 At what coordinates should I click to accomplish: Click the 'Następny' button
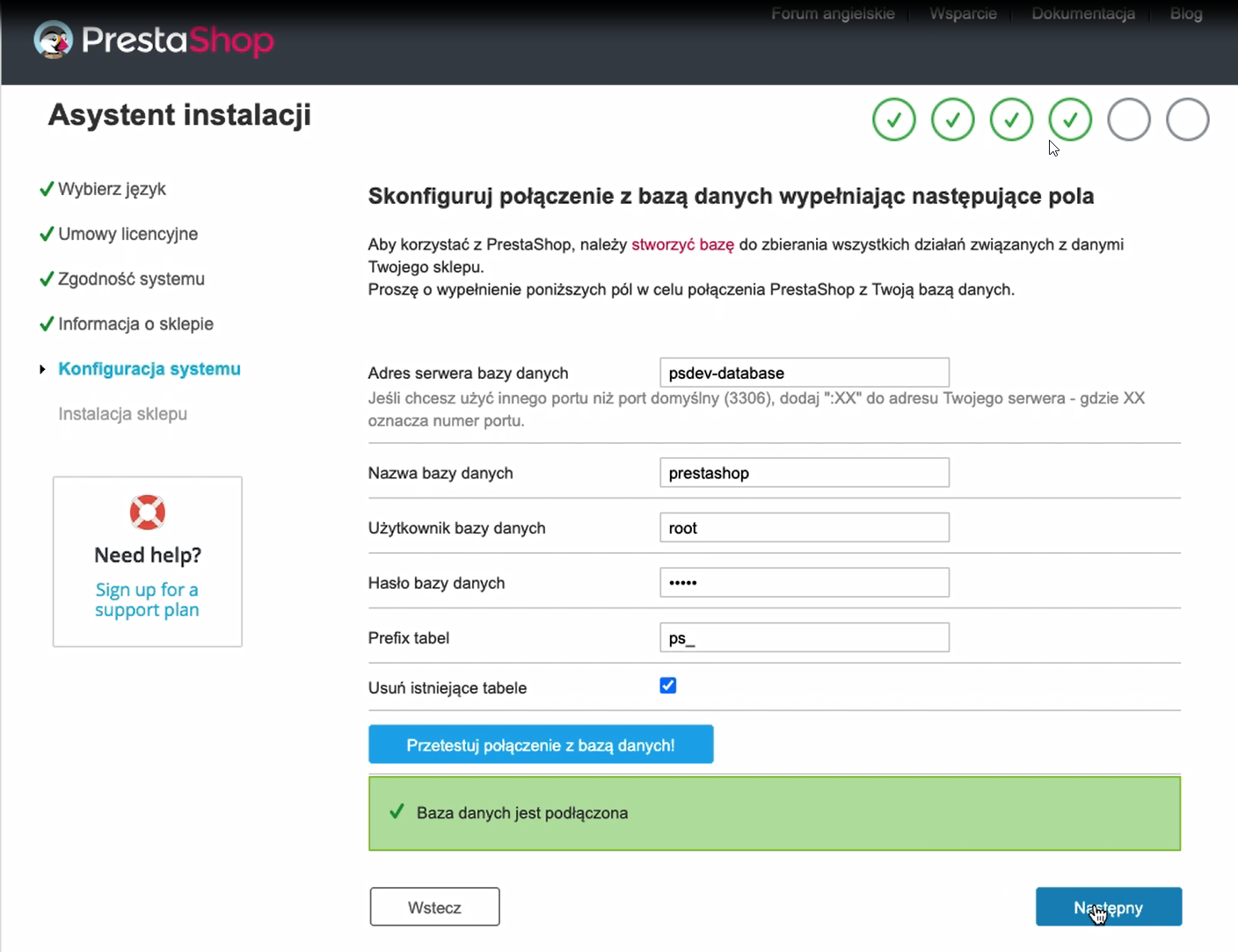[x=1108, y=907]
